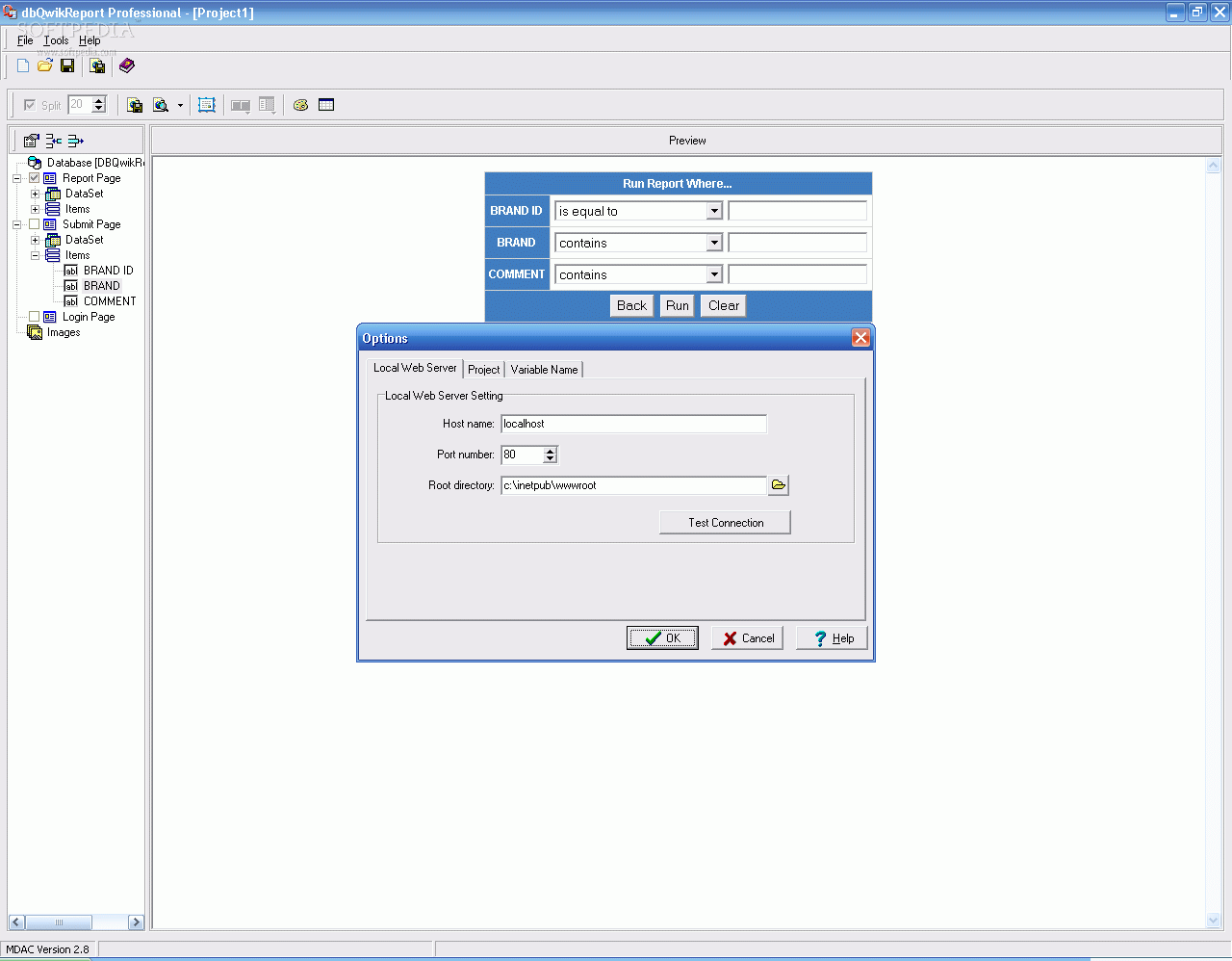Click the Port number field
This screenshot has height=961, width=1232.
point(522,455)
